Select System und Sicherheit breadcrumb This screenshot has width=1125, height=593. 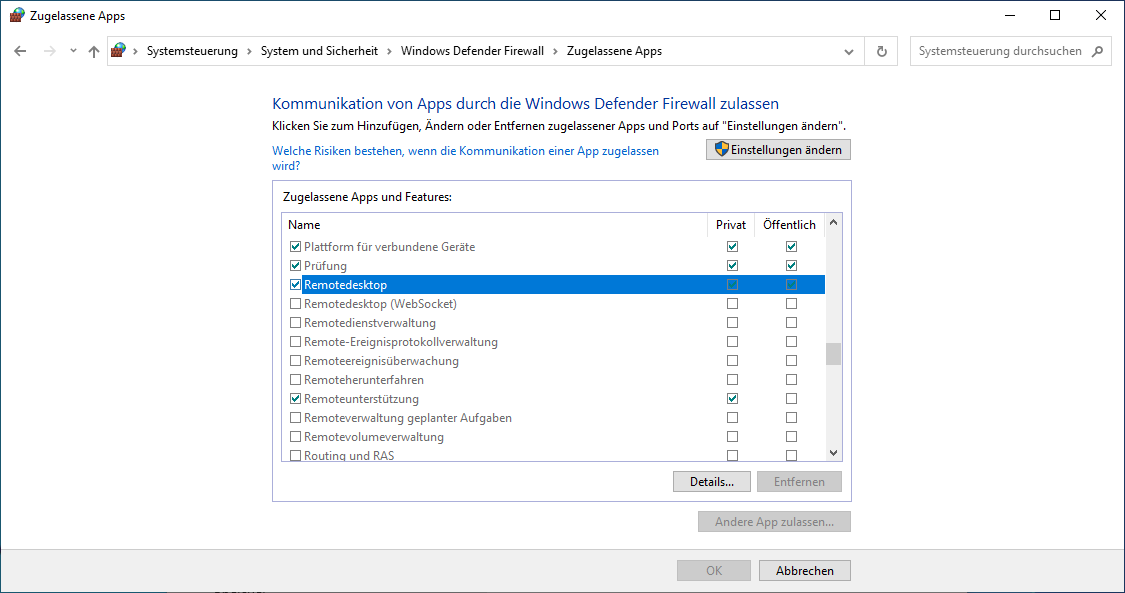[319, 52]
